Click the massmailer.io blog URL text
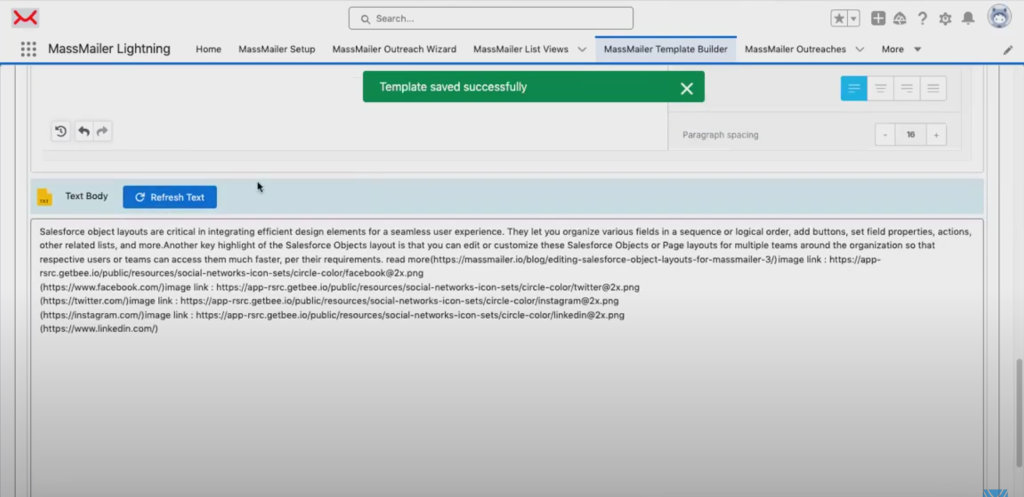 [605, 259]
